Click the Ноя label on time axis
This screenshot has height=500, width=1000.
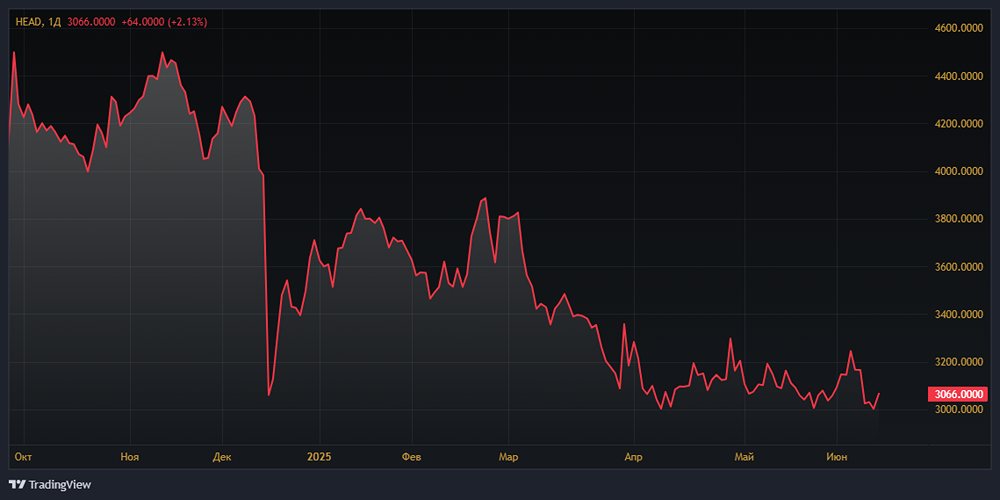pos(129,457)
